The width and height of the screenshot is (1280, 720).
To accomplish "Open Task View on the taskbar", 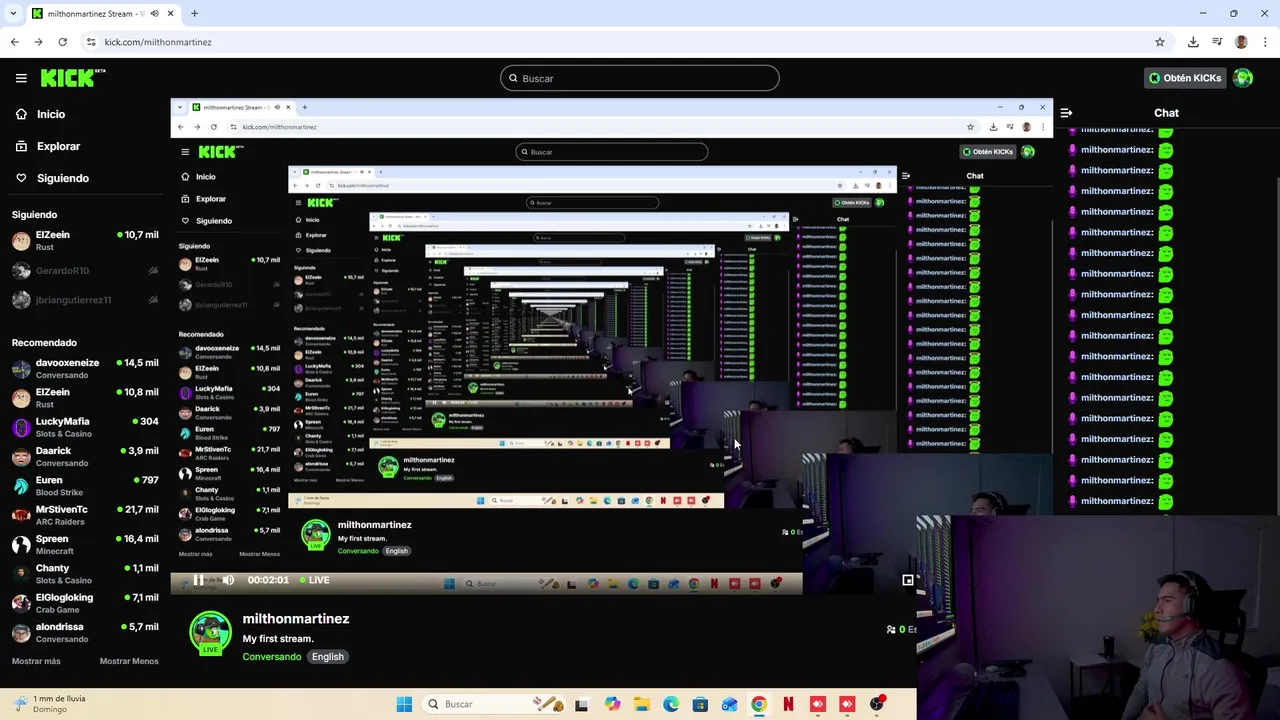I will (581, 704).
